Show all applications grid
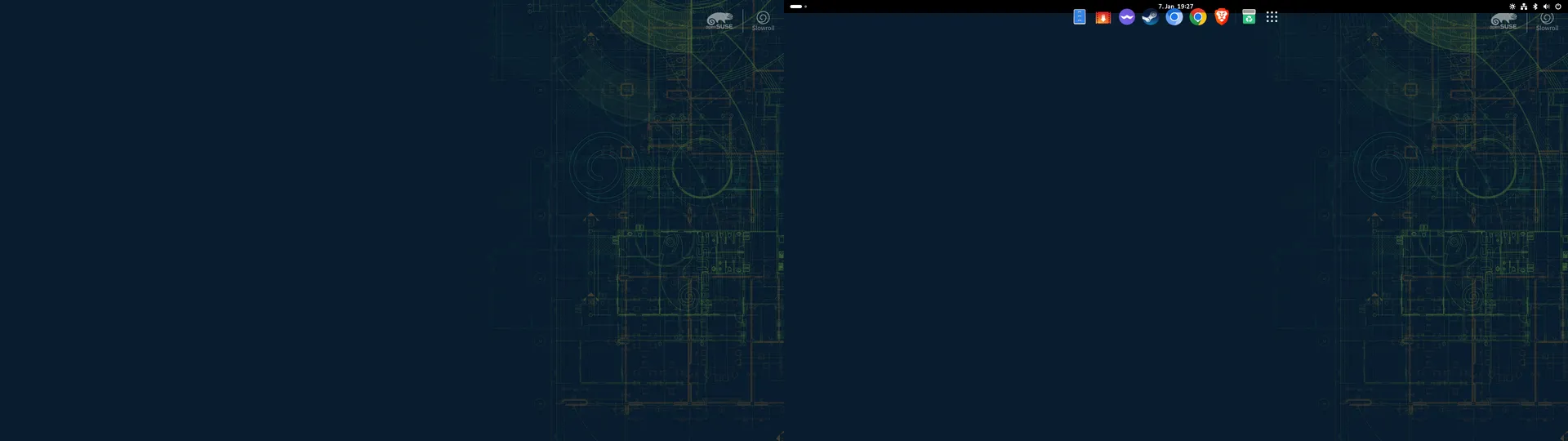This screenshot has width=1568, height=441. (x=1272, y=17)
